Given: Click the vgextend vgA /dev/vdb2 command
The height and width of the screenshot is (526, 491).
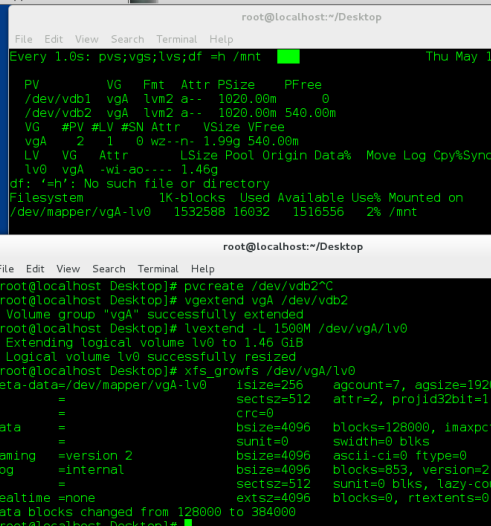Looking at the screenshot, I should pos(266,300).
